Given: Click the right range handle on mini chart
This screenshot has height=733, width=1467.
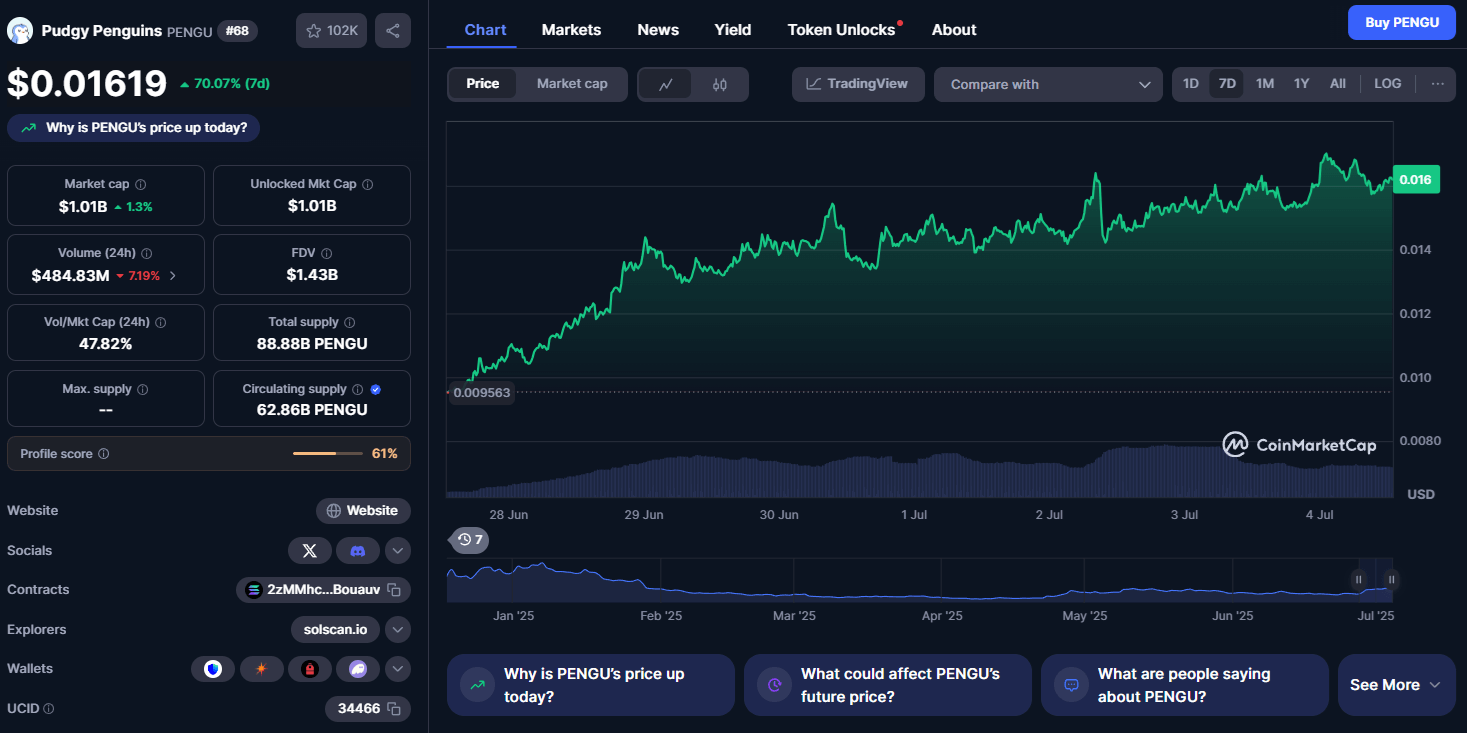Looking at the screenshot, I should (1391, 579).
